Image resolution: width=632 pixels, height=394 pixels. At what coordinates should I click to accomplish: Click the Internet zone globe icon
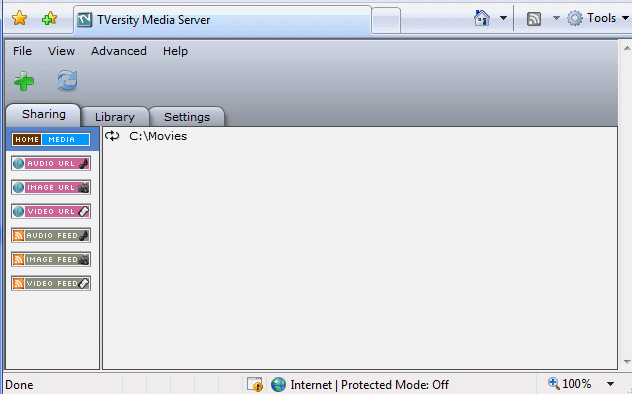[x=278, y=385]
